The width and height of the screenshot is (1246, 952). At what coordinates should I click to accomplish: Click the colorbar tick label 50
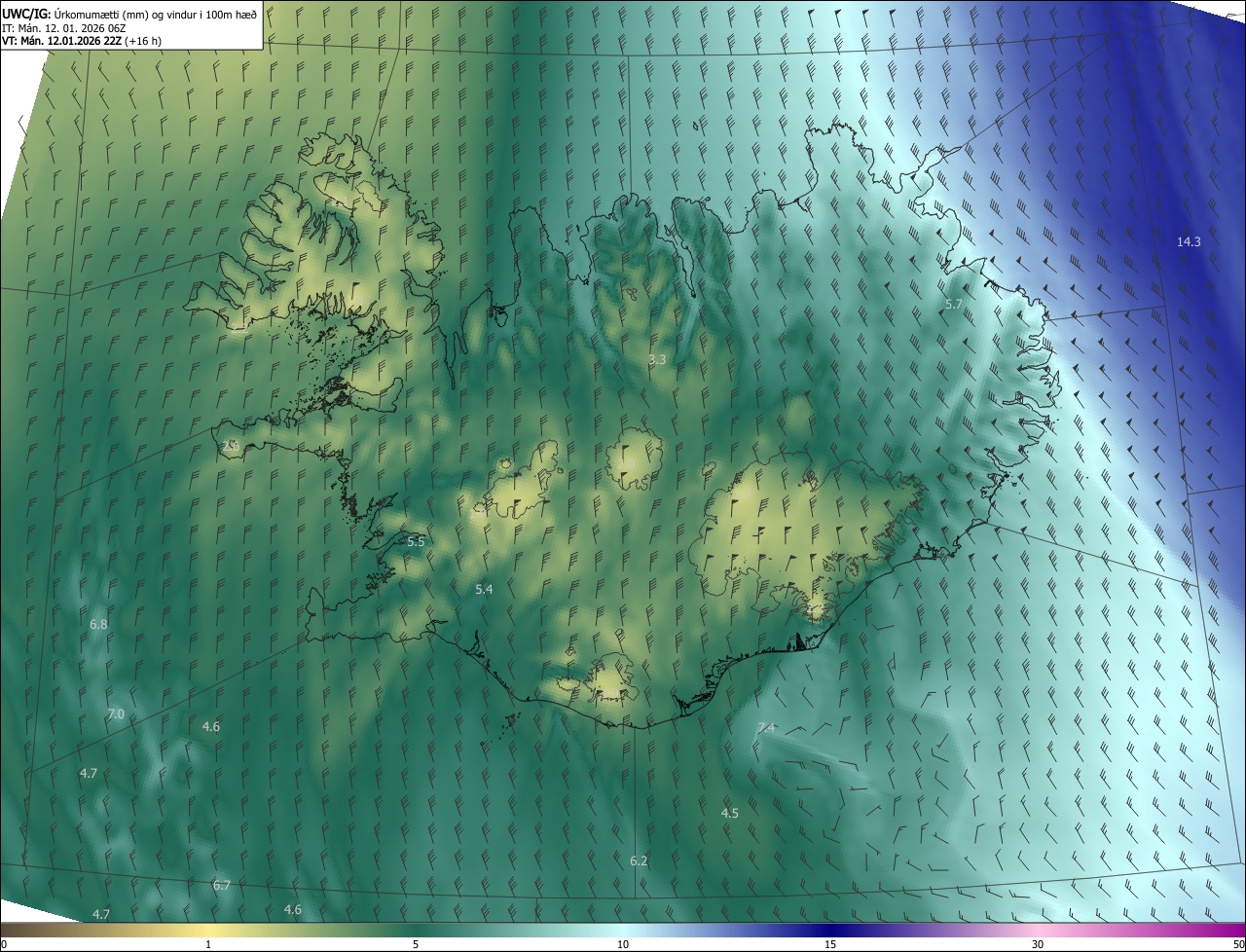coord(1238,944)
